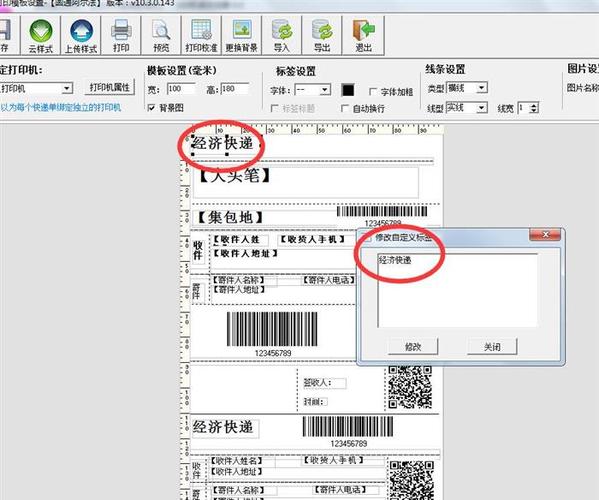
Task: Click the 导入 import icon
Action: [282, 36]
